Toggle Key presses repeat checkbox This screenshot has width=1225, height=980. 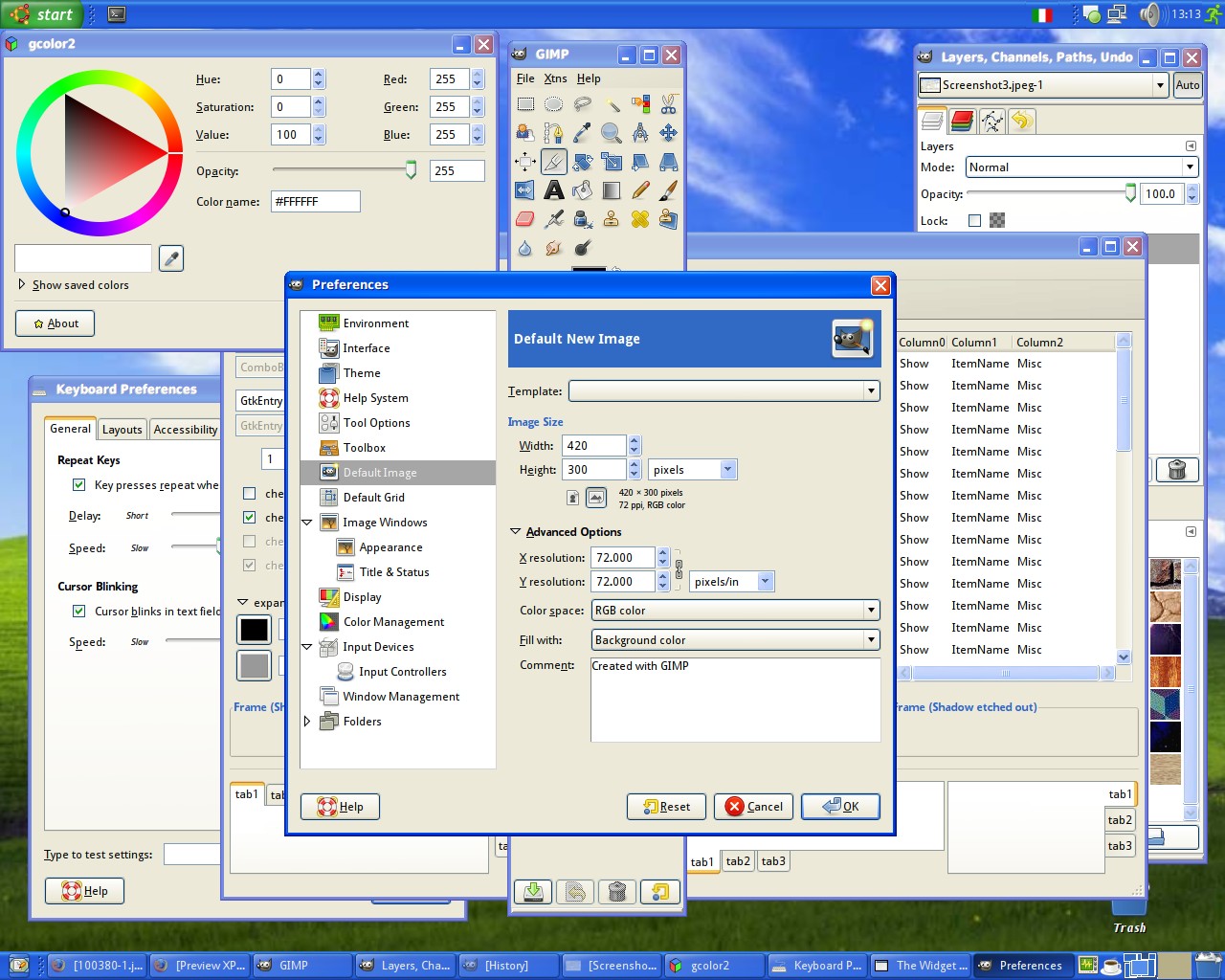(79, 485)
